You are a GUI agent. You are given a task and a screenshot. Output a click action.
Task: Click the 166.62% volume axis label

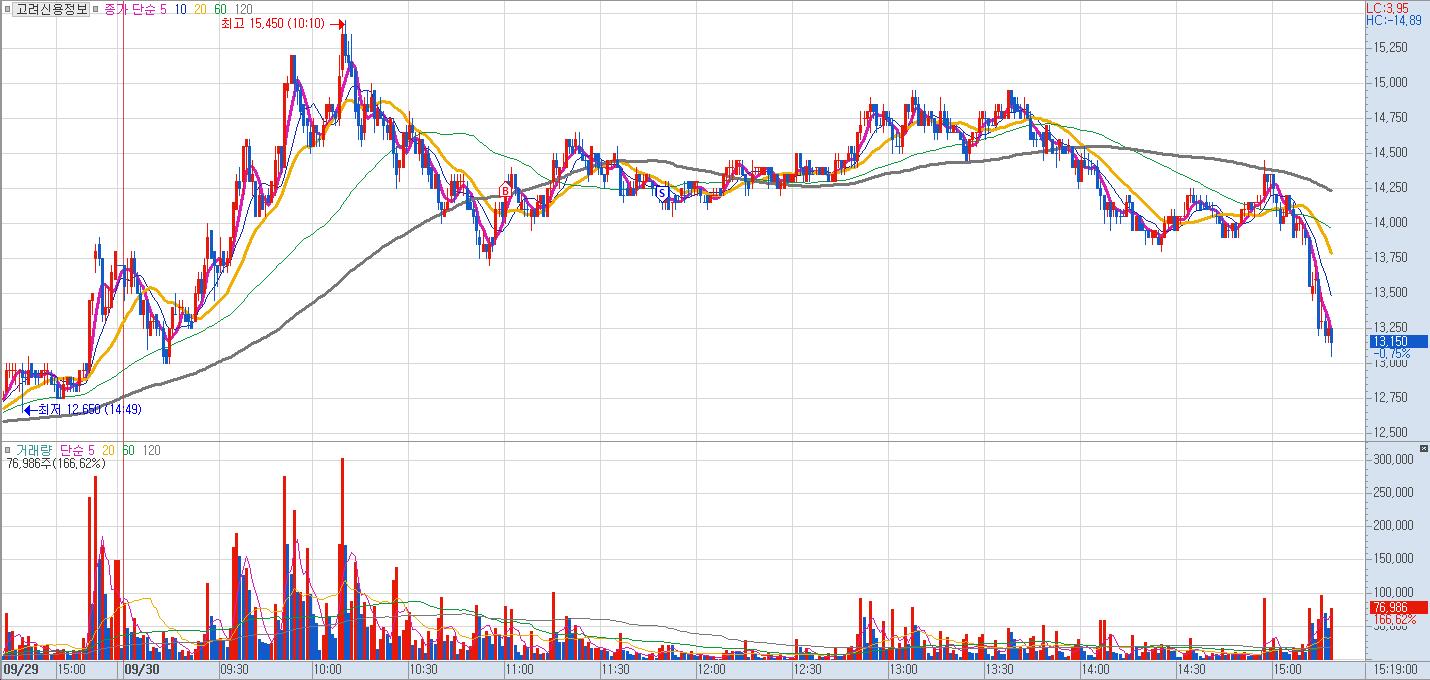(1395, 620)
